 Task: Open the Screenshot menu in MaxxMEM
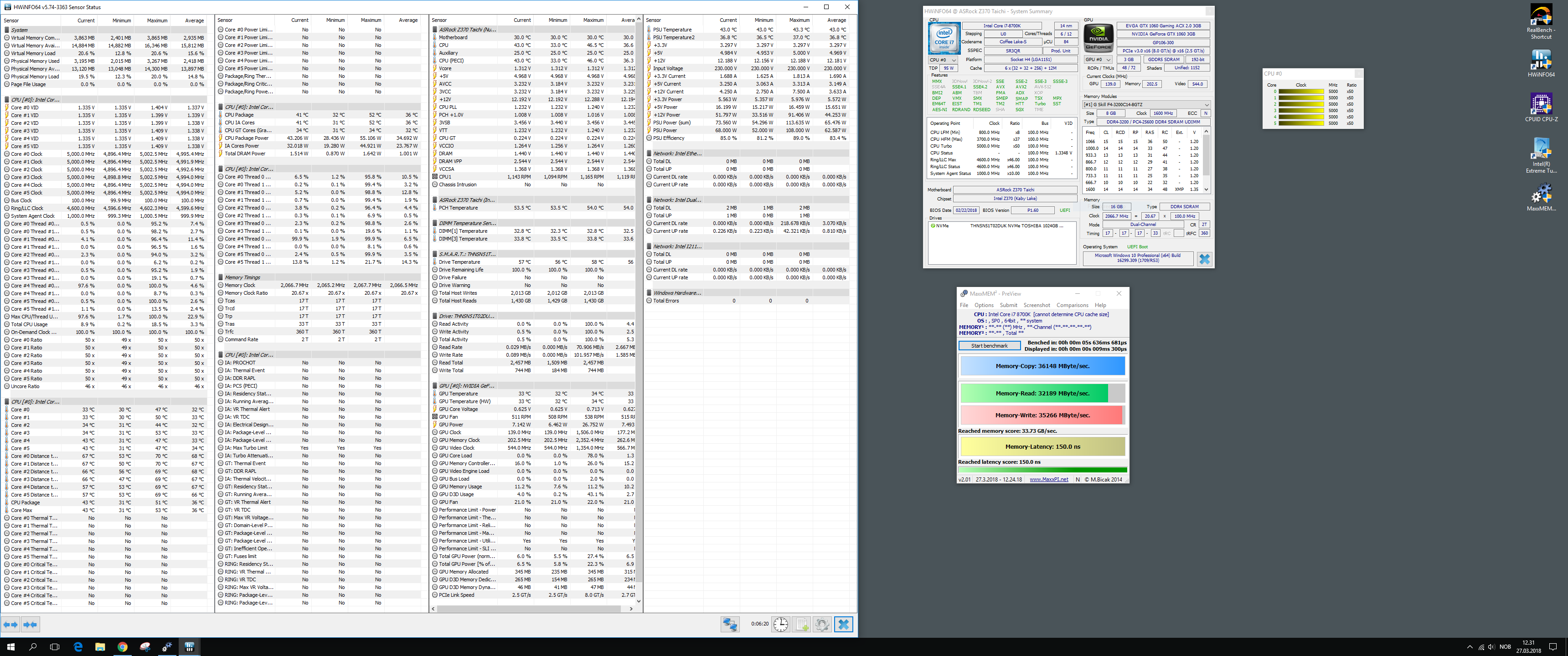pyautogui.click(x=1037, y=305)
